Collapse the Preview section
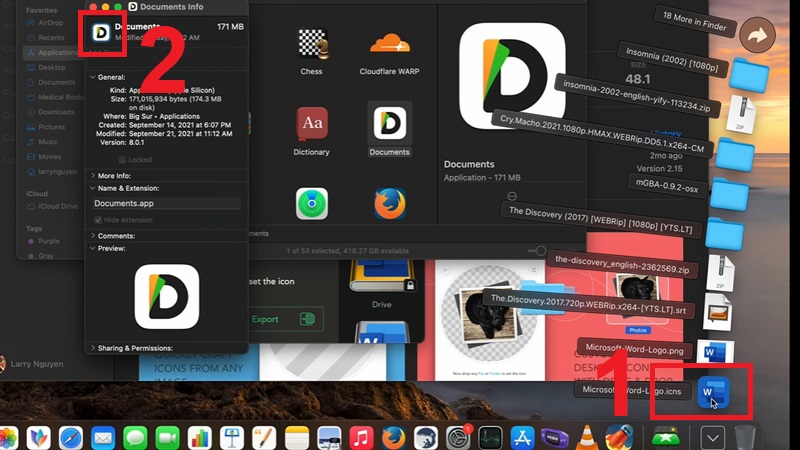 tap(92, 248)
